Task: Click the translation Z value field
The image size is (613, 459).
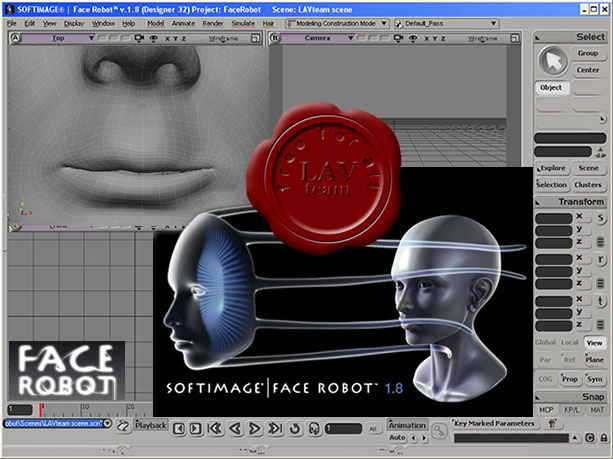Action: (x=554, y=326)
